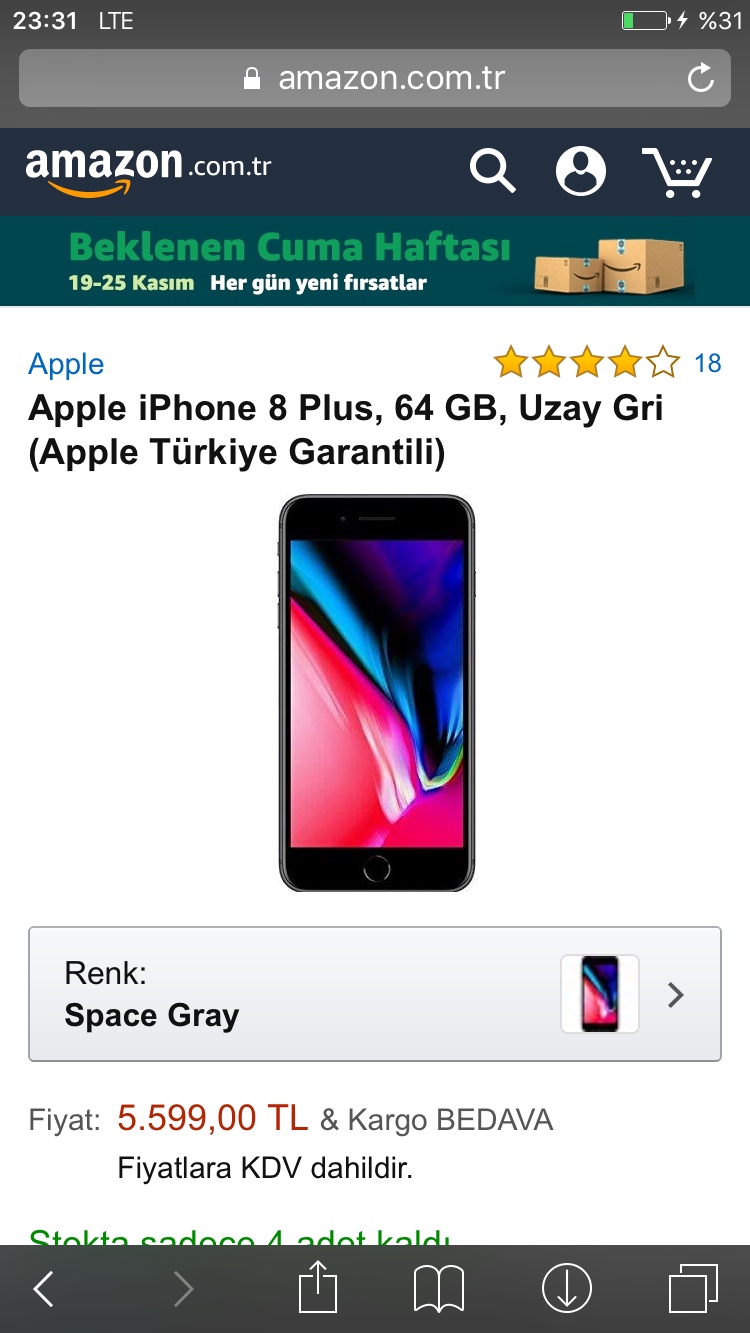Tap the Amazon search magnifier icon
Viewport: 750px width, 1333px height.
(492, 171)
